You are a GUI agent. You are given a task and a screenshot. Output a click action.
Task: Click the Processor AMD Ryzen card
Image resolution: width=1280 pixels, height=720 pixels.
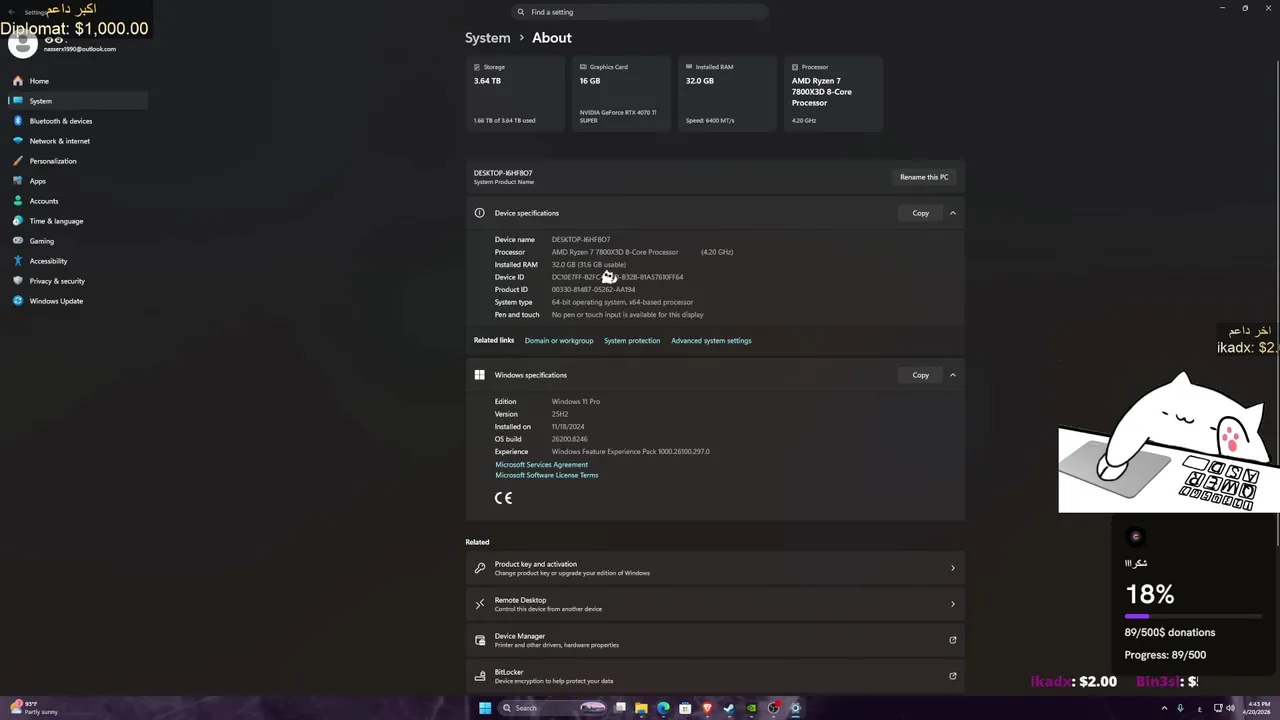point(833,94)
